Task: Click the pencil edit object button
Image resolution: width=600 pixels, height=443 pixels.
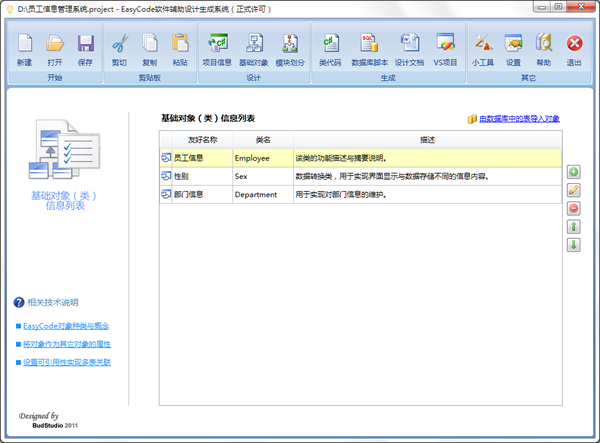Action: (573, 190)
